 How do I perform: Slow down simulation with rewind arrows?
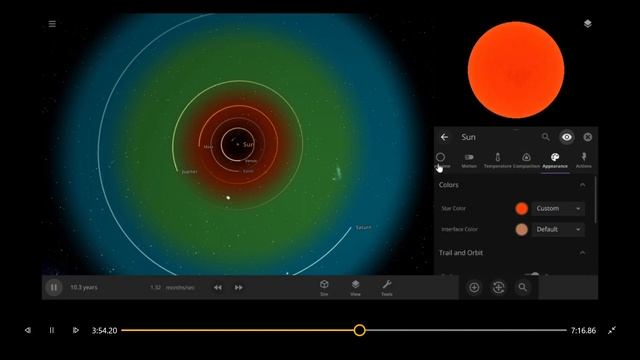pyautogui.click(x=218, y=288)
